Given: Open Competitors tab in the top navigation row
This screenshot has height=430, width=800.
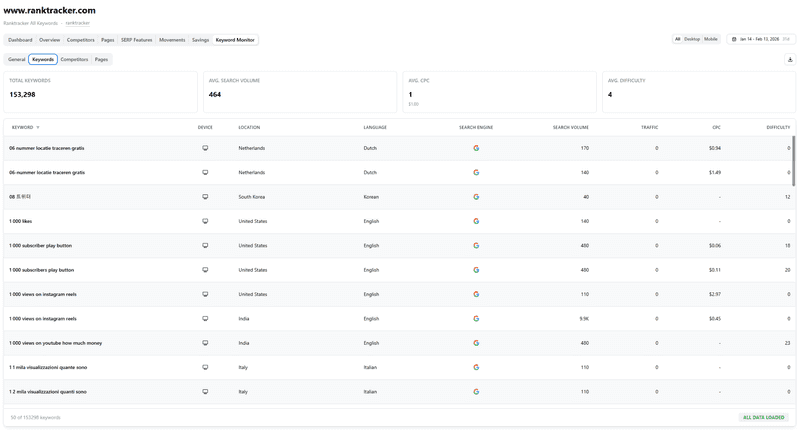Looking at the screenshot, I should pyautogui.click(x=81, y=40).
